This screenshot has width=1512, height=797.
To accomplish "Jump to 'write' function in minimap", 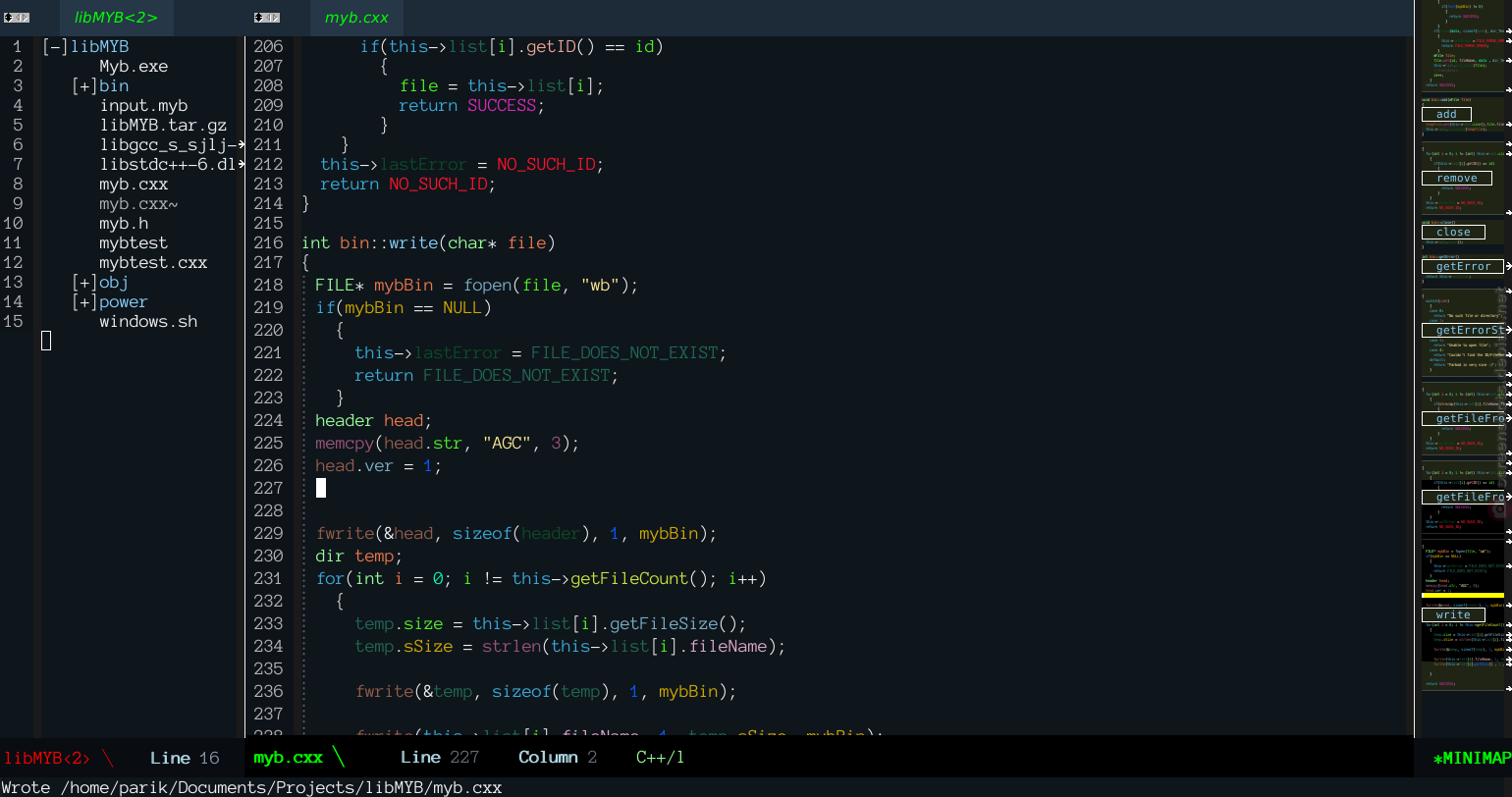I will (1453, 614).
